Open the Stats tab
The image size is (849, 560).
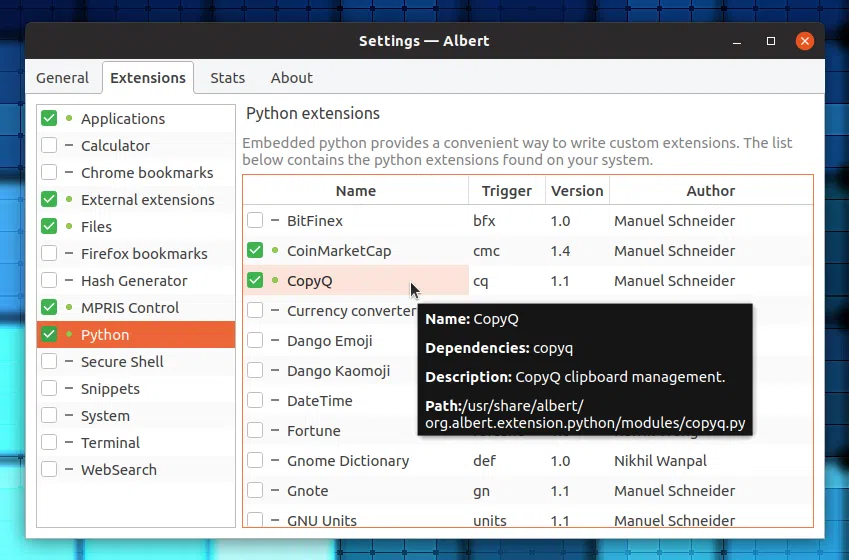(x=227, y=78)
